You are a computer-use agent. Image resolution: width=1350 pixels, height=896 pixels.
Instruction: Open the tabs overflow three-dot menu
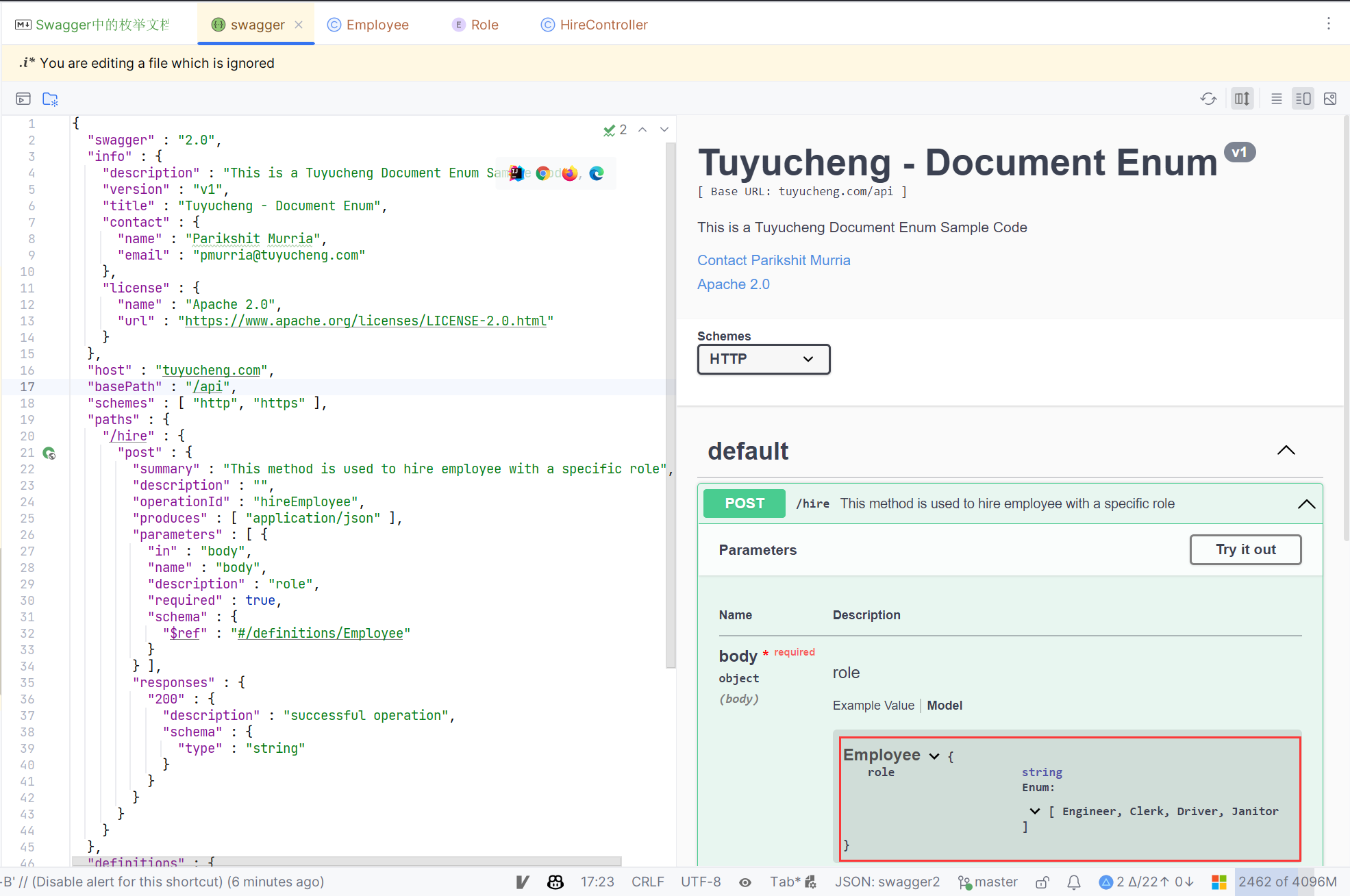(1329, 23)
